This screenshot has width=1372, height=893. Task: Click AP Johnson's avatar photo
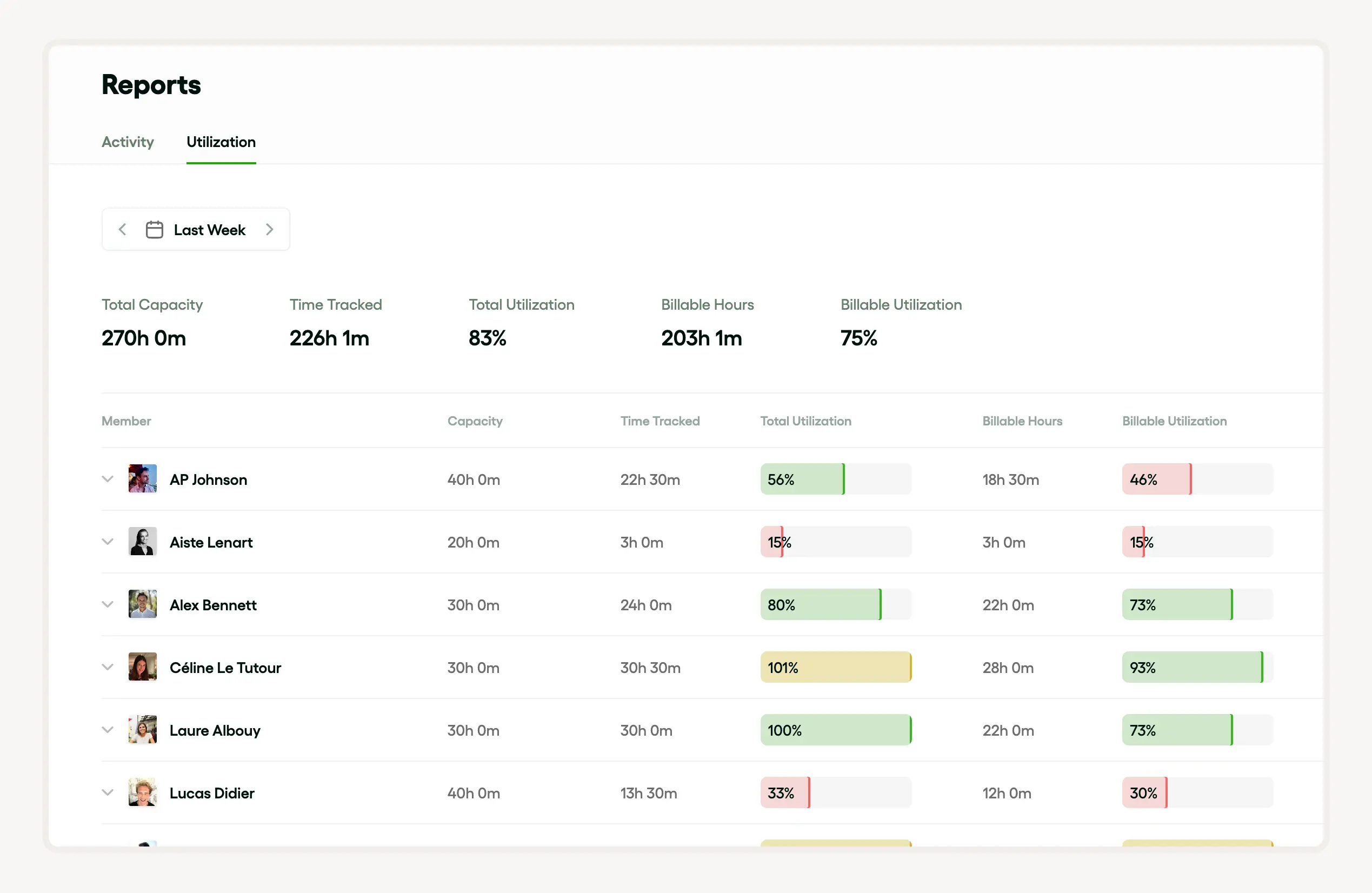pos(142,478)
